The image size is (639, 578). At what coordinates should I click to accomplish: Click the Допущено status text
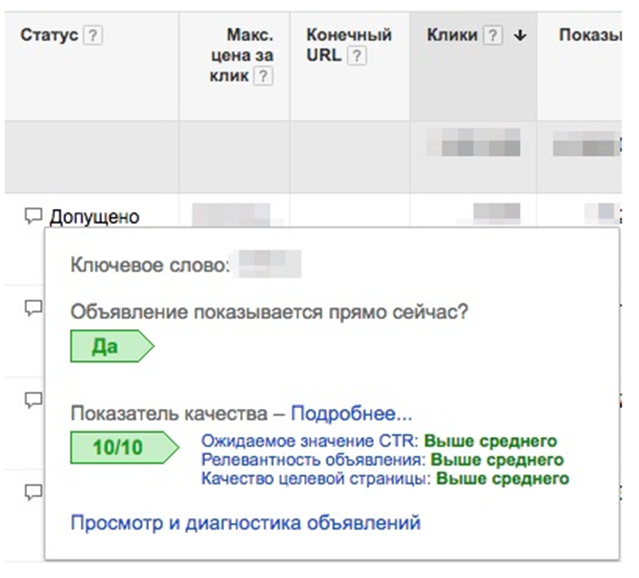click(95, 216)
